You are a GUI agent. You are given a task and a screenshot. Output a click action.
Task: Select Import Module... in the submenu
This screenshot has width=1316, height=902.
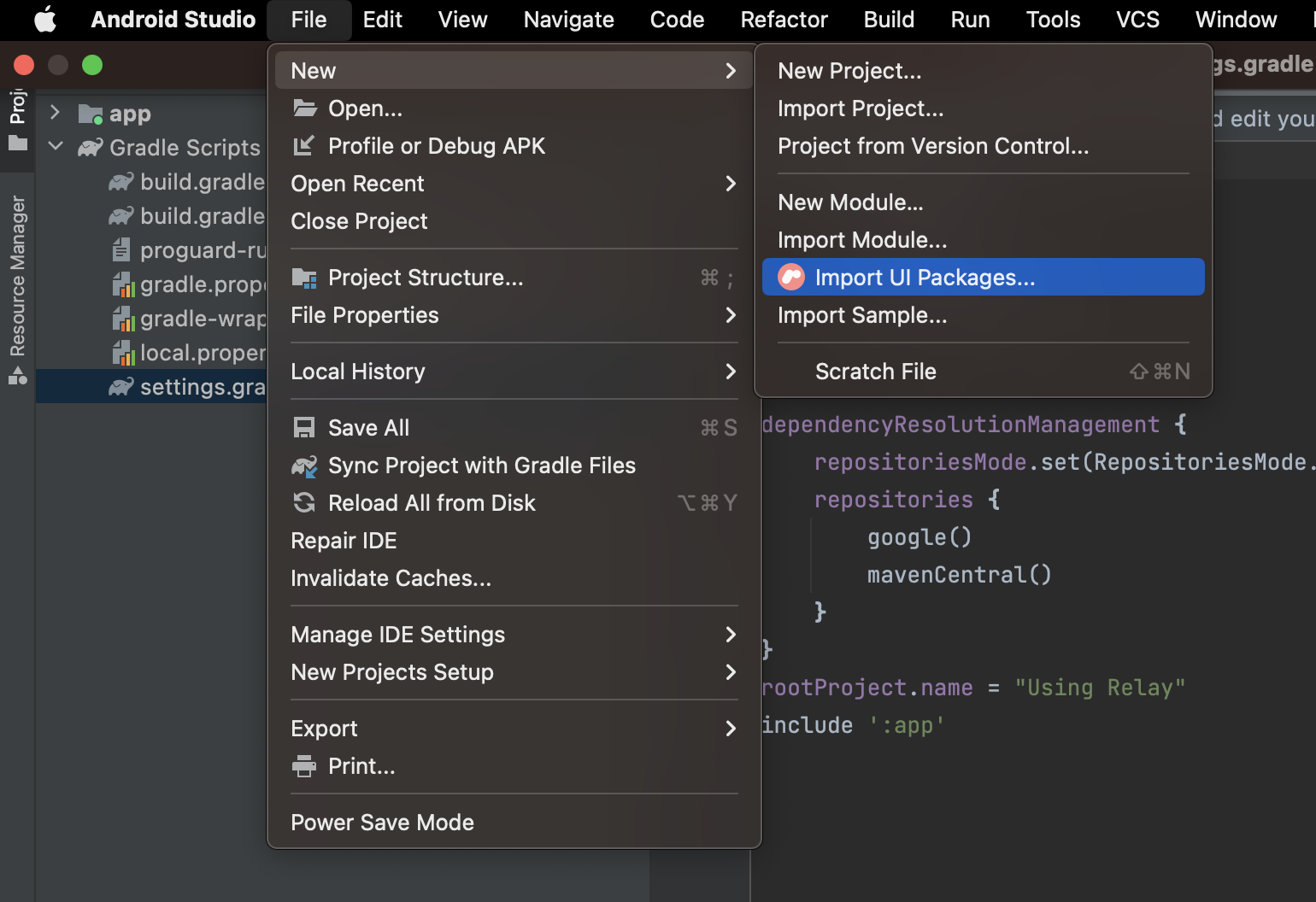[983, 240]
